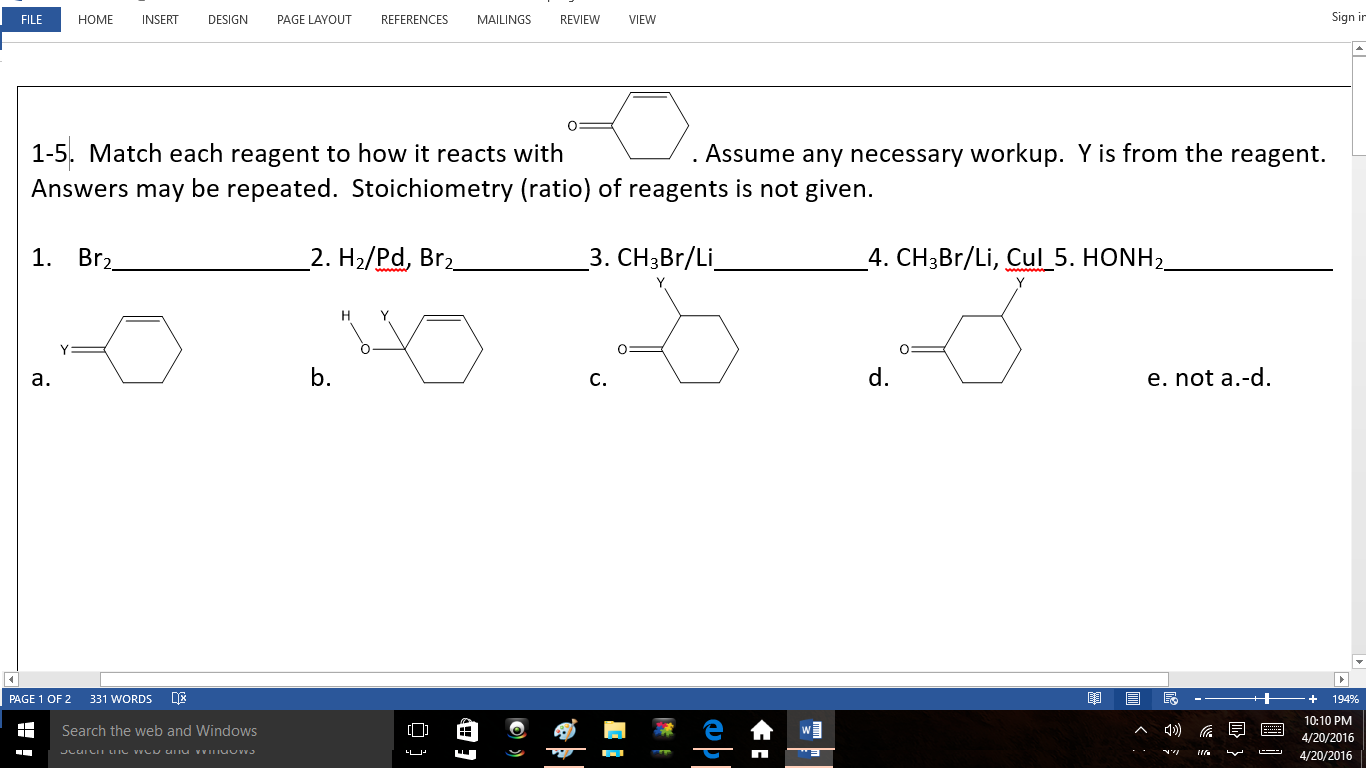Switch to Read Mode in the status bar
This screenshot has height=768, width=1366.
point(1094,698)
